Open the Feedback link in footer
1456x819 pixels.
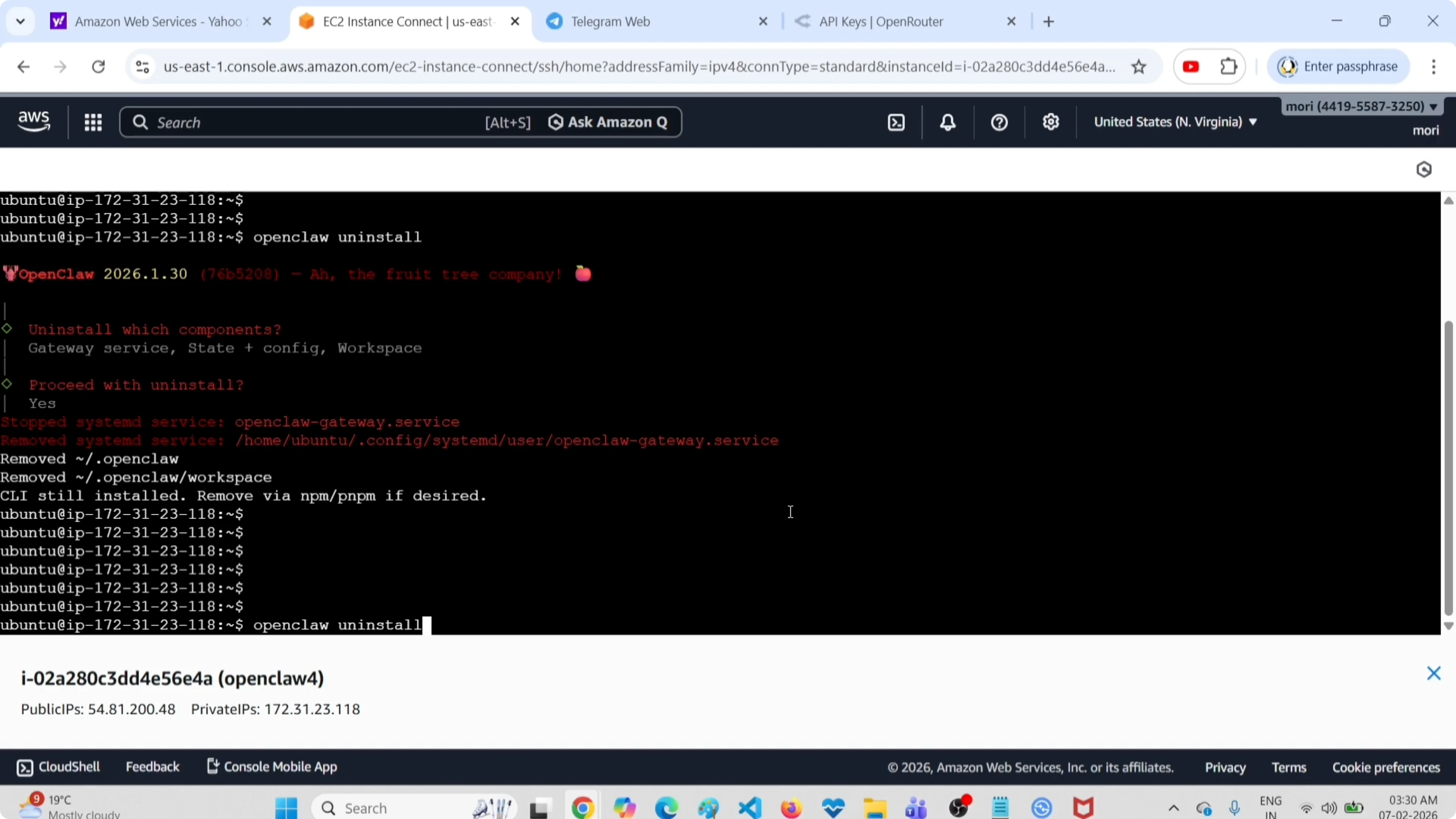pyautogui.click(x=152, y=767)
